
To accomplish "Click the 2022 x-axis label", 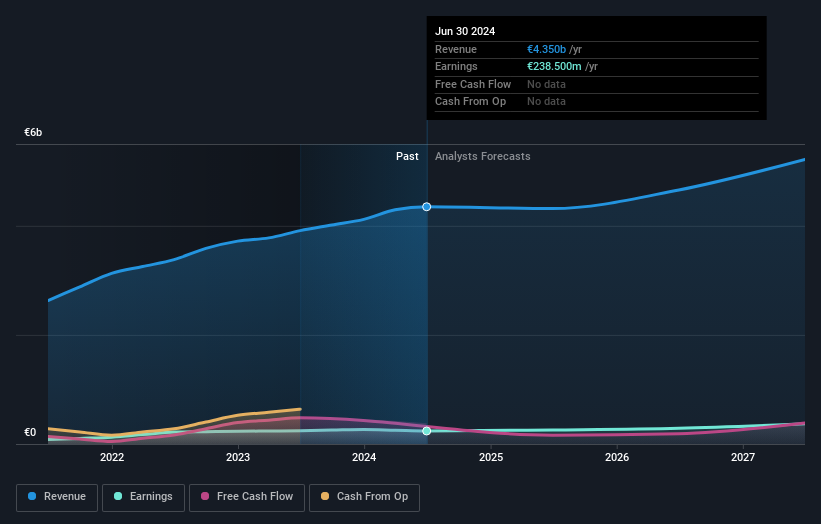I will coord(112,458).
